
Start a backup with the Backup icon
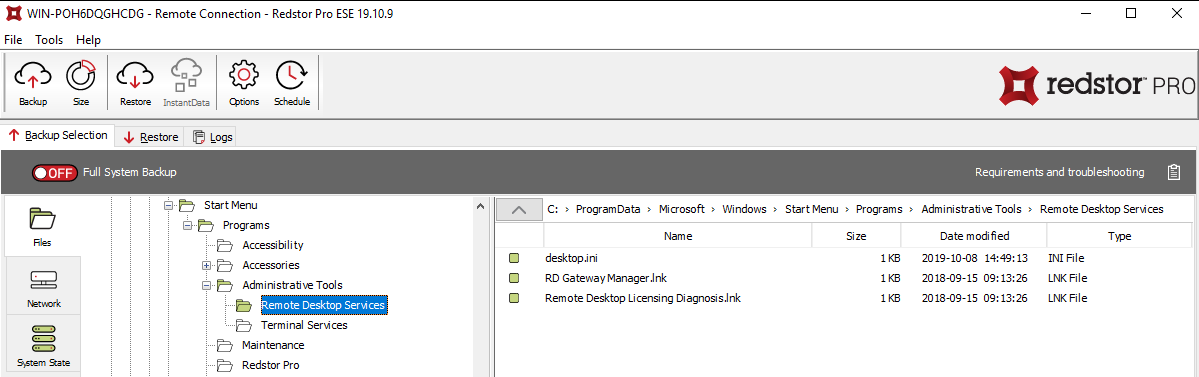[x=33, y=83]
